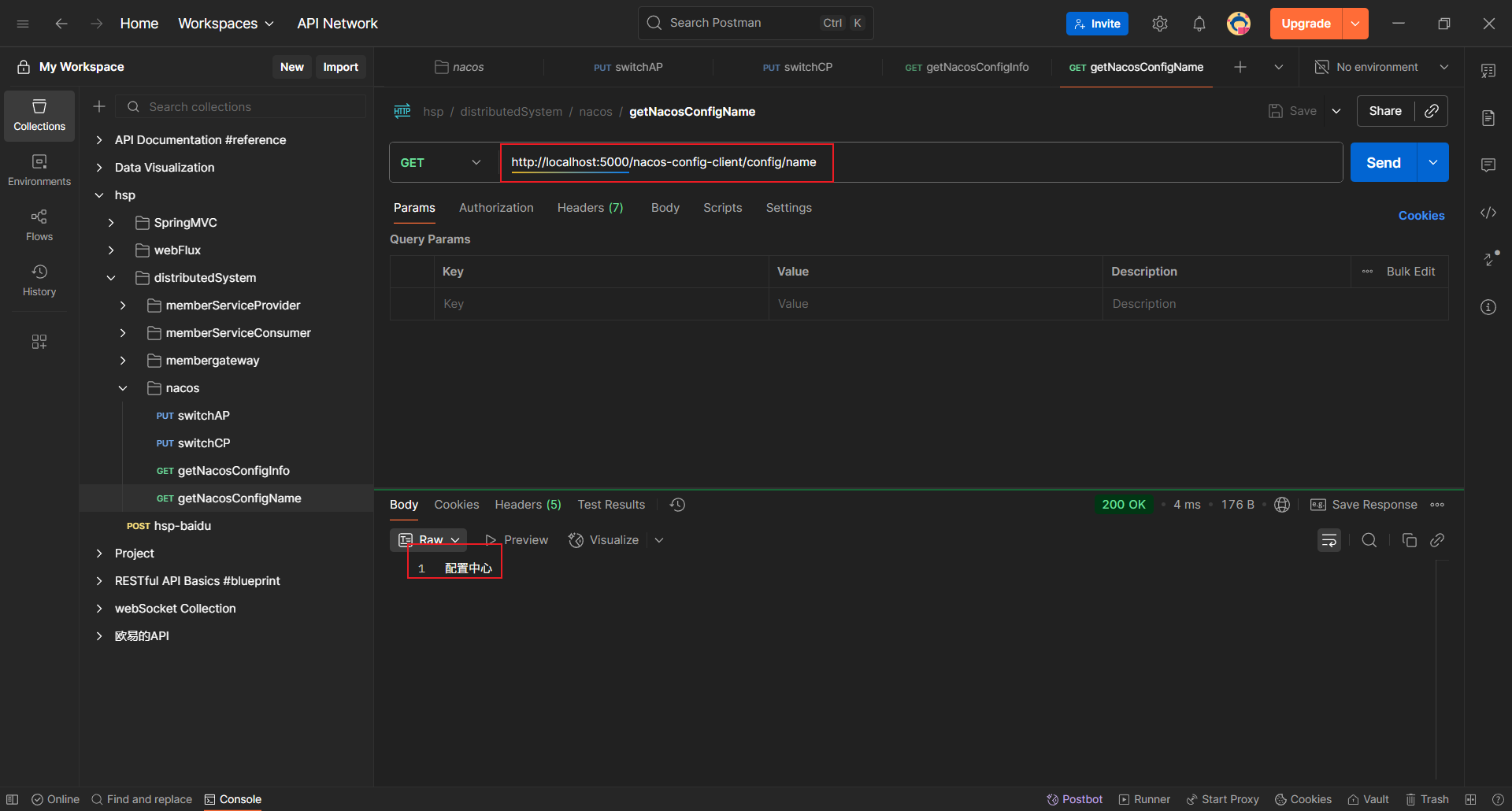Open the No environment selector
The image size is (1512, 811).
pos(1382,67)
